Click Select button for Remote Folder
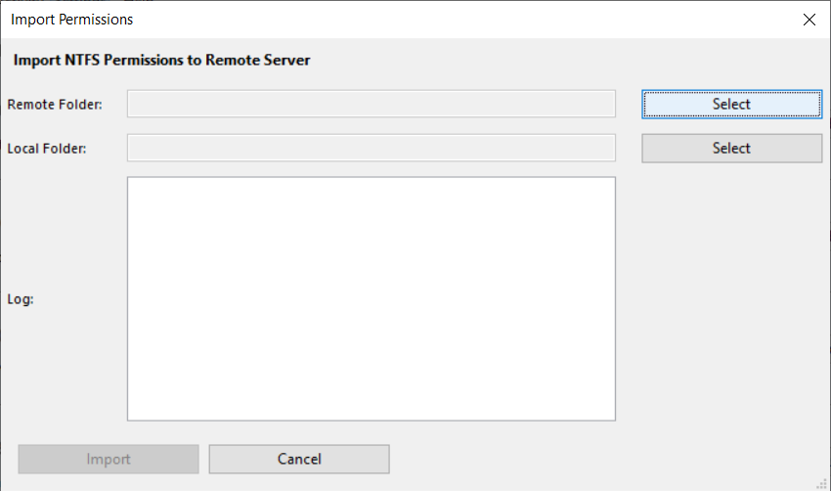Screen dimensions: 831x491 click(731, 104)
